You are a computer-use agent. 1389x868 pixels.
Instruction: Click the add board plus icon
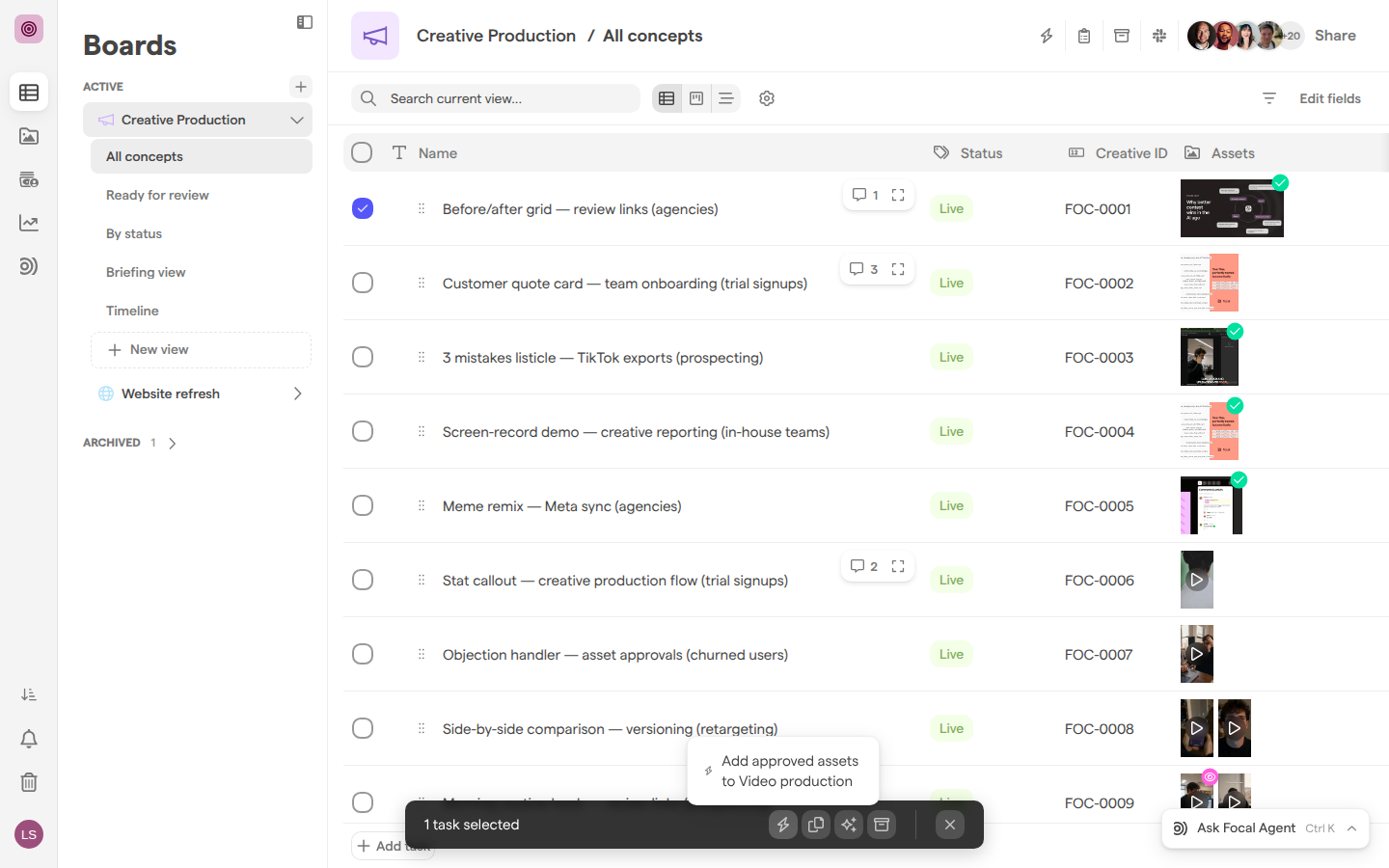tap(301, 87)
